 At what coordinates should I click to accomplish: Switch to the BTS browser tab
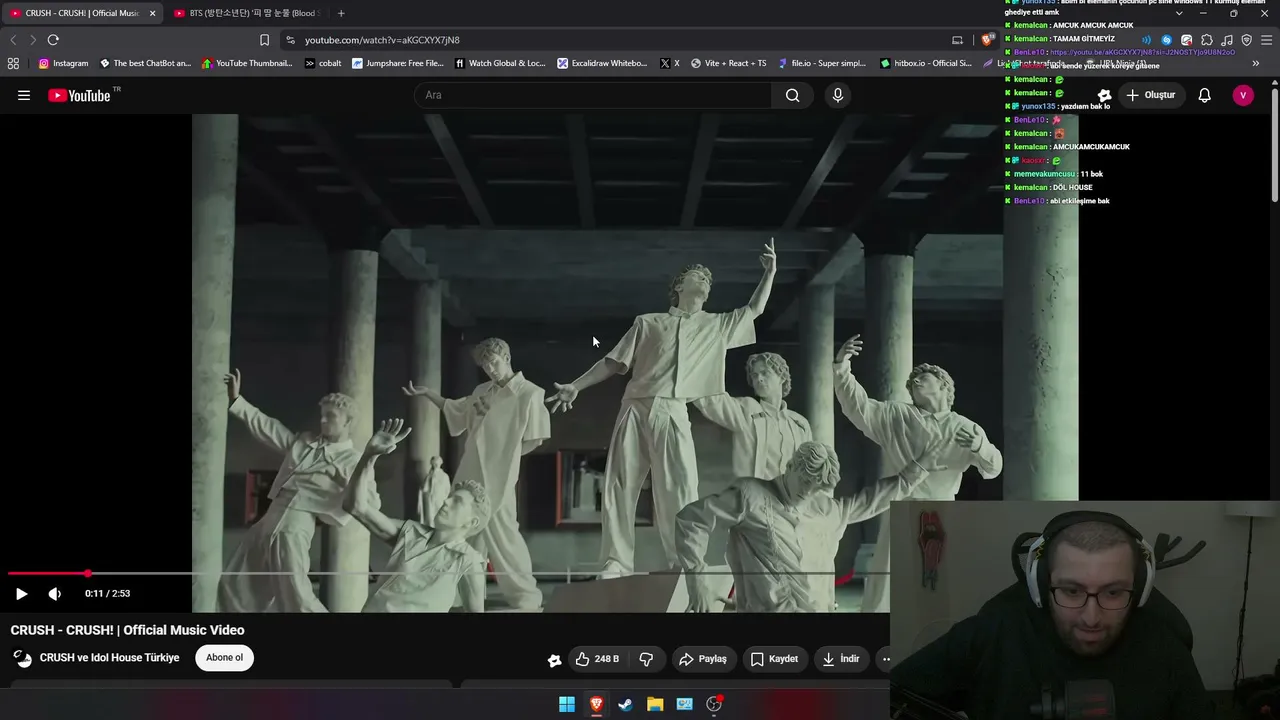[x=246, y=13]
